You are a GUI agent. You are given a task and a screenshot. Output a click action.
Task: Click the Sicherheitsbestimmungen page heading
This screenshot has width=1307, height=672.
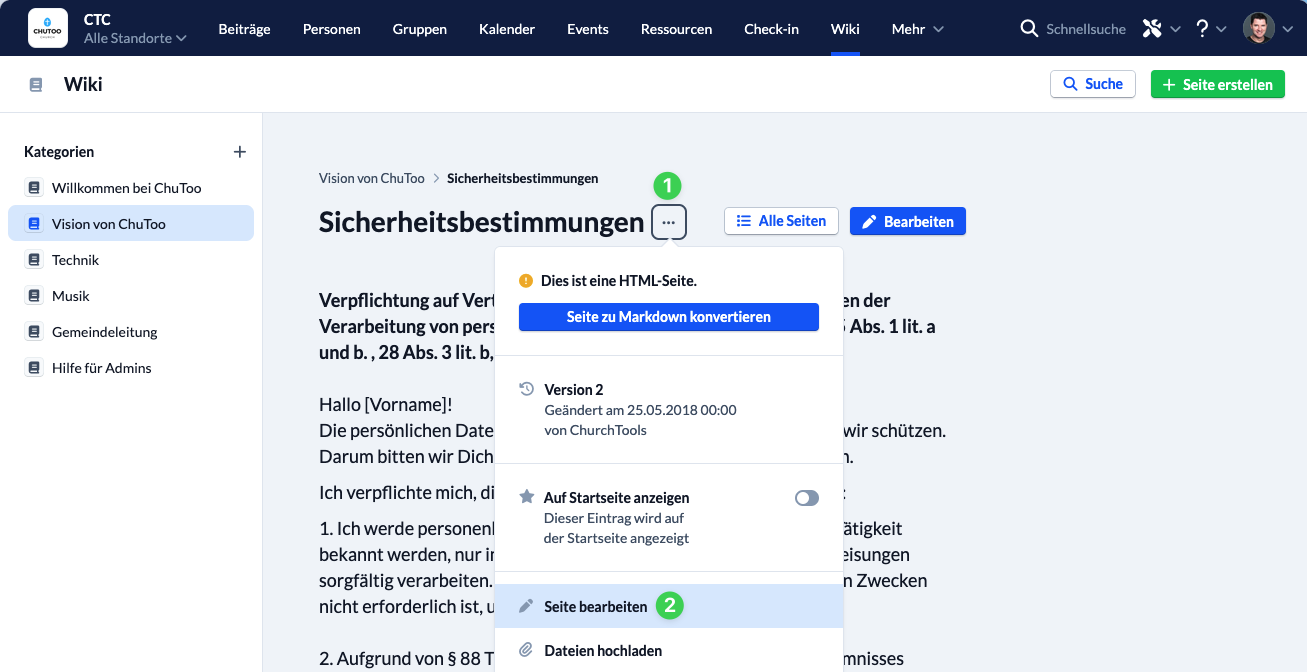click(x=481, y=222)
